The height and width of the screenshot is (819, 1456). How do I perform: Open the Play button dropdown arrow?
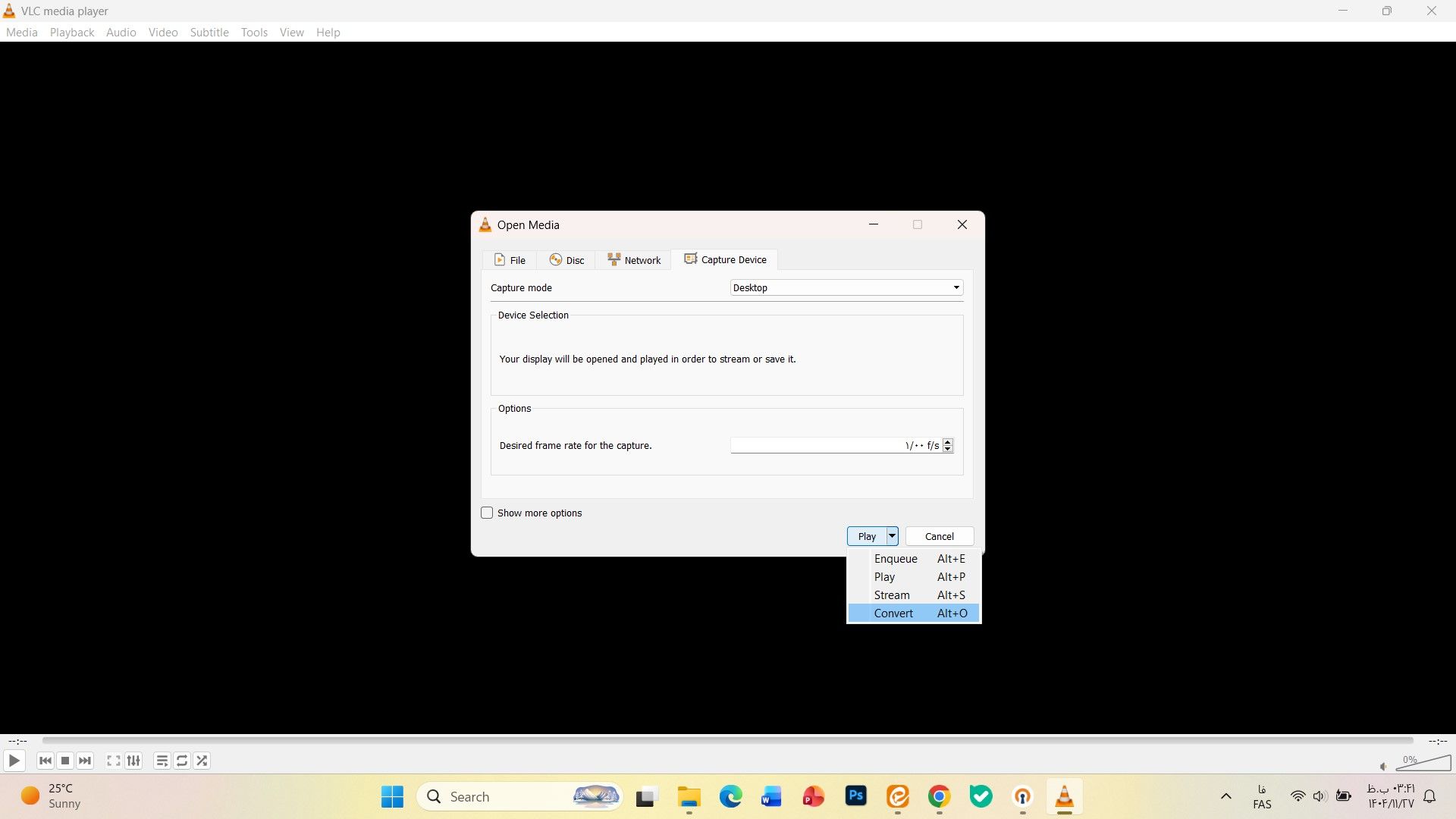(892, 536)
